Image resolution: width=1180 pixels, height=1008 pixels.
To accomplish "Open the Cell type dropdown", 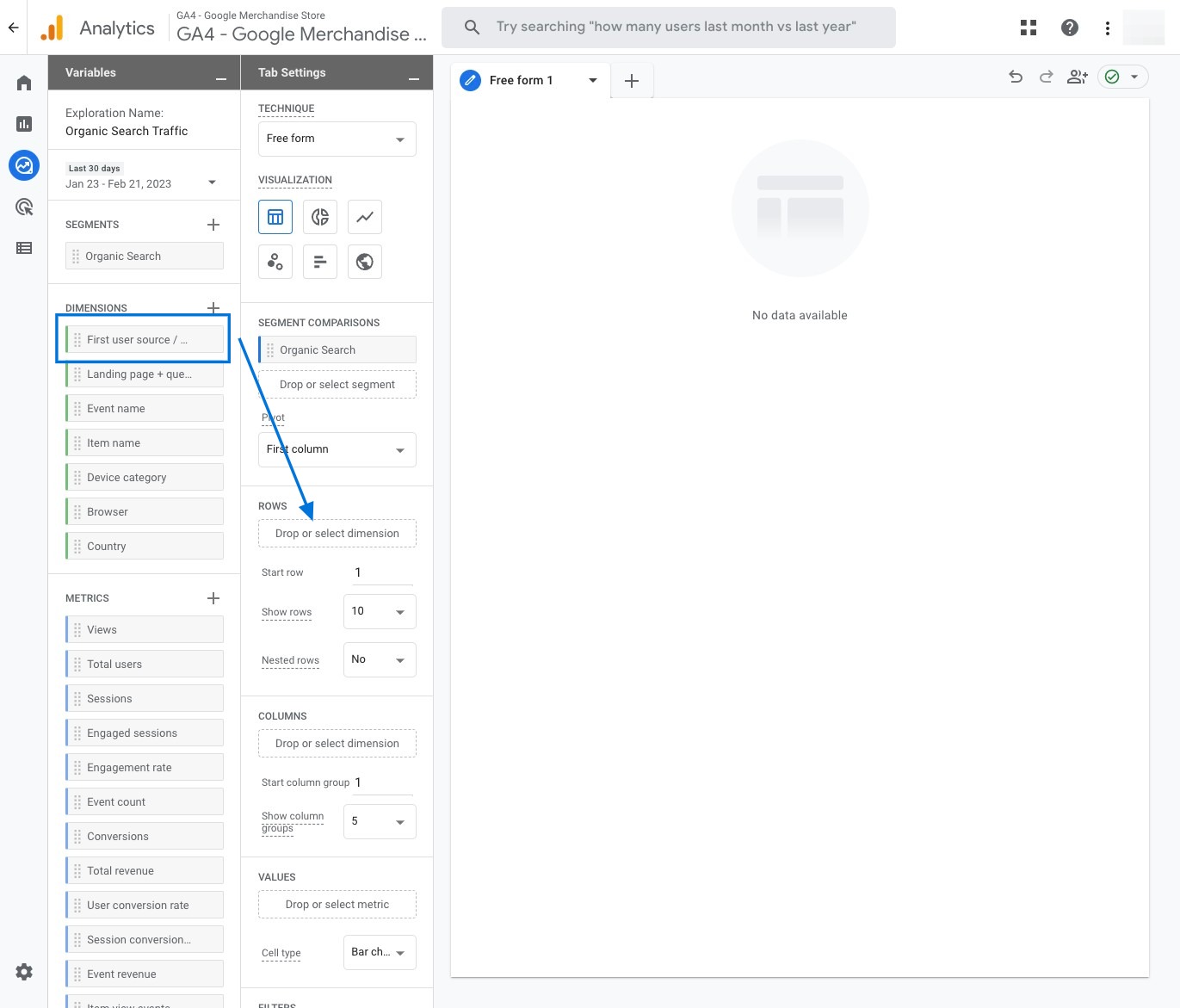I will (x=380, y=952).
